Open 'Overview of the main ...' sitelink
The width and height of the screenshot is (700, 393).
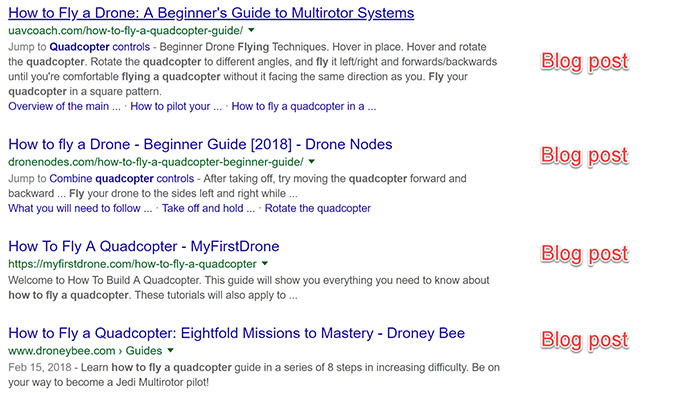64,106
